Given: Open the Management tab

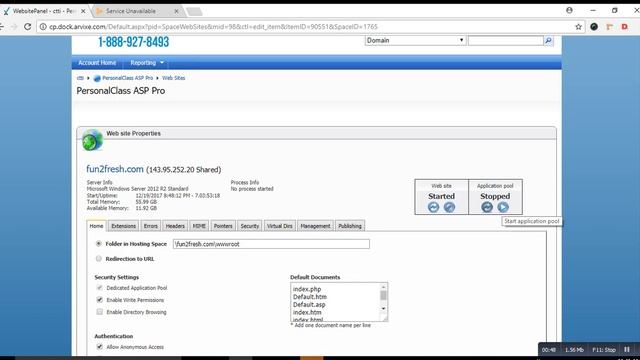Looking at the screenshot, I should (315, 226).
